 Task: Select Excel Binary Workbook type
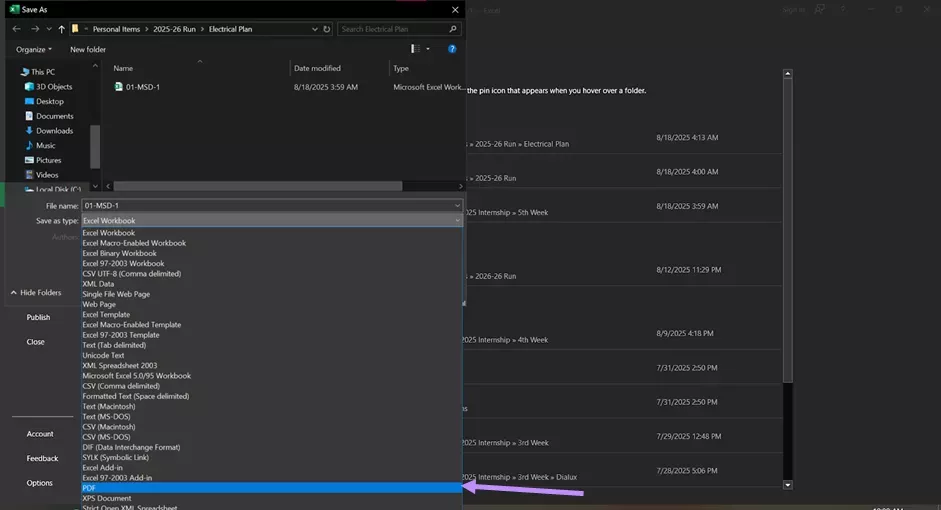[x=272, y=253]
